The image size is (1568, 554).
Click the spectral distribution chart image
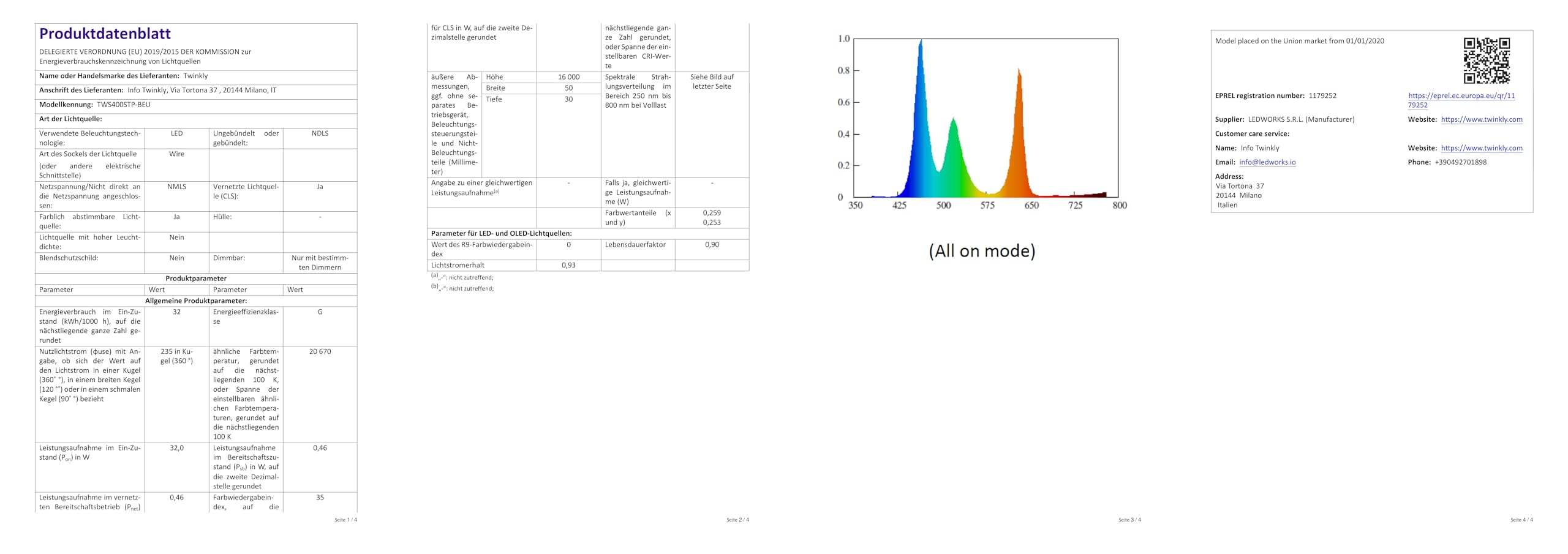coord(982,122)
